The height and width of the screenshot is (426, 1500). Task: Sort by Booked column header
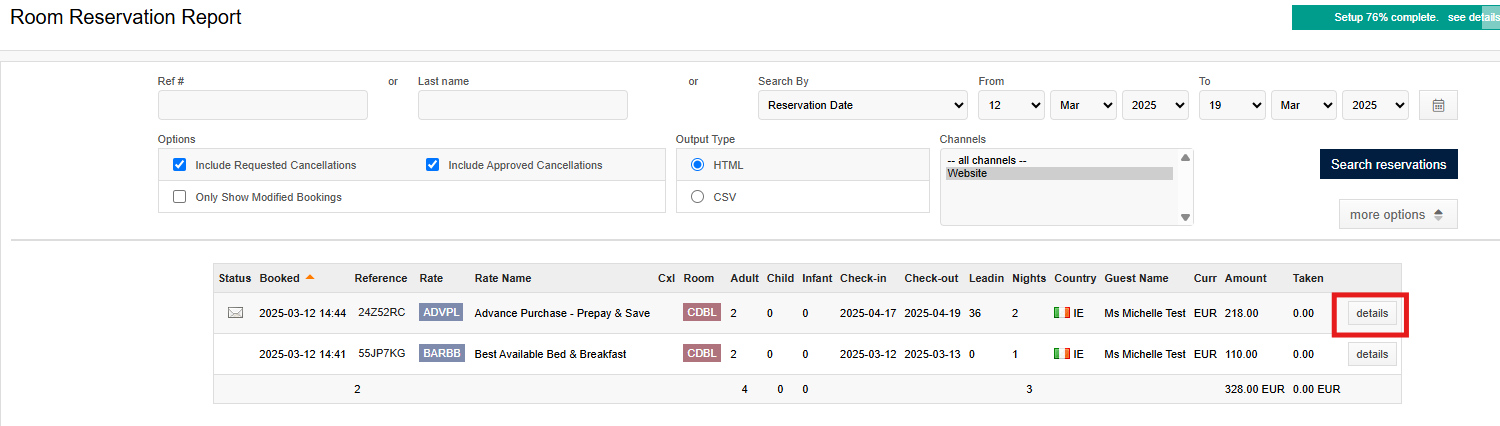pos(279,278)
